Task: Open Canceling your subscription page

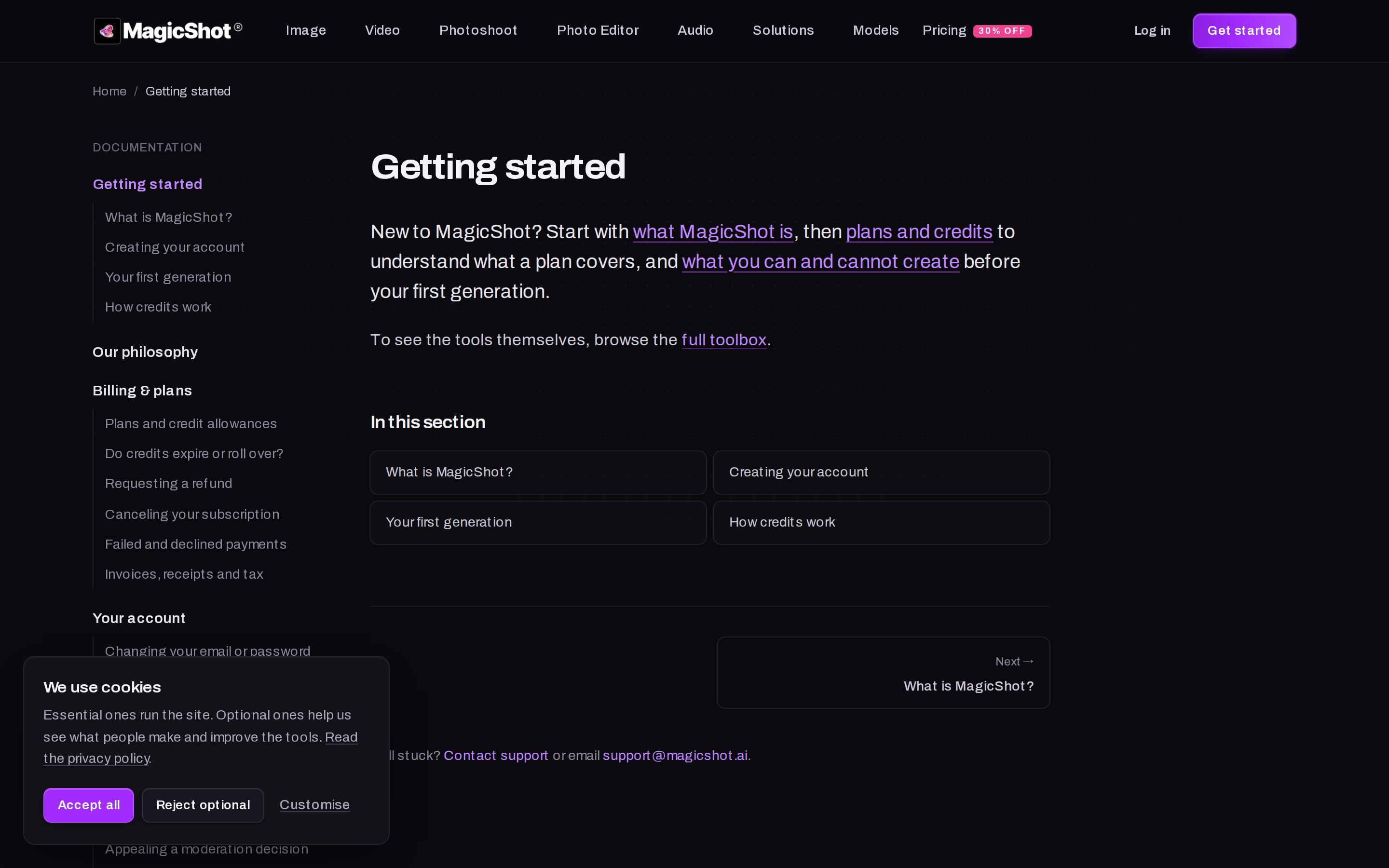Action: 192,515
